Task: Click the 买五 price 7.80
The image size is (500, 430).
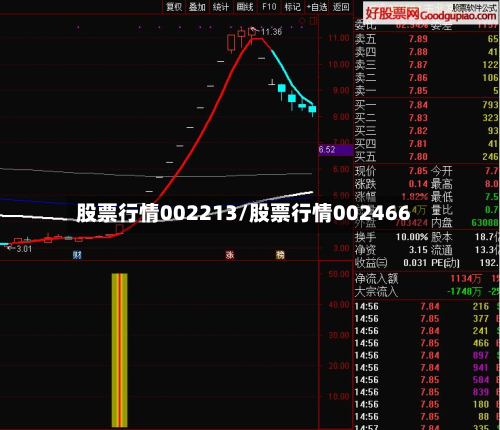Action: pos(418,157)
